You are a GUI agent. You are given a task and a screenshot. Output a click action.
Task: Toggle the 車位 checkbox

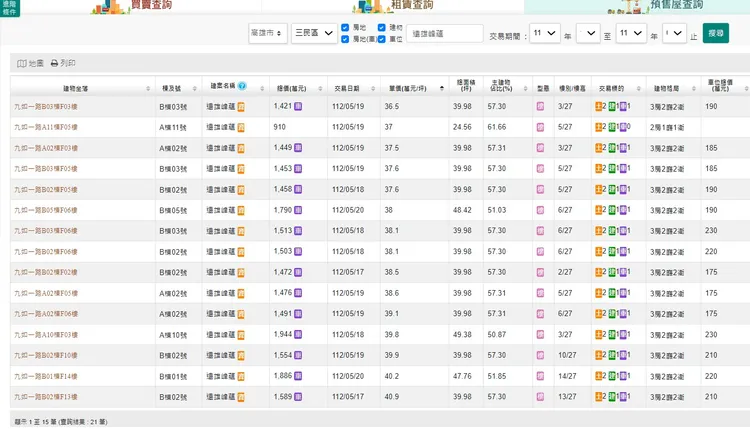tap(382, 38)
